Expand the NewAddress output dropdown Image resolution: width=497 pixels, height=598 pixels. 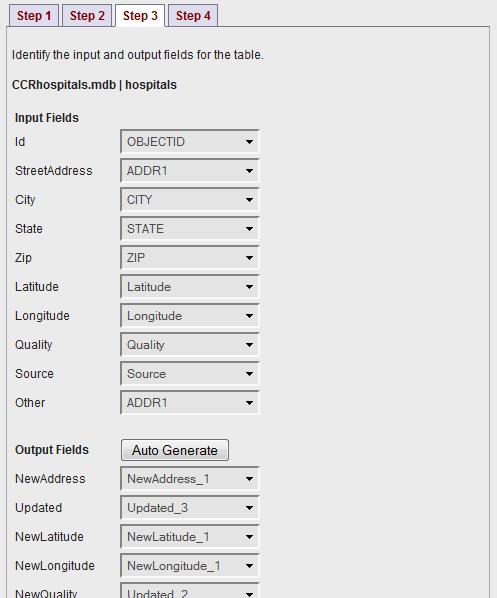point(190,479)
